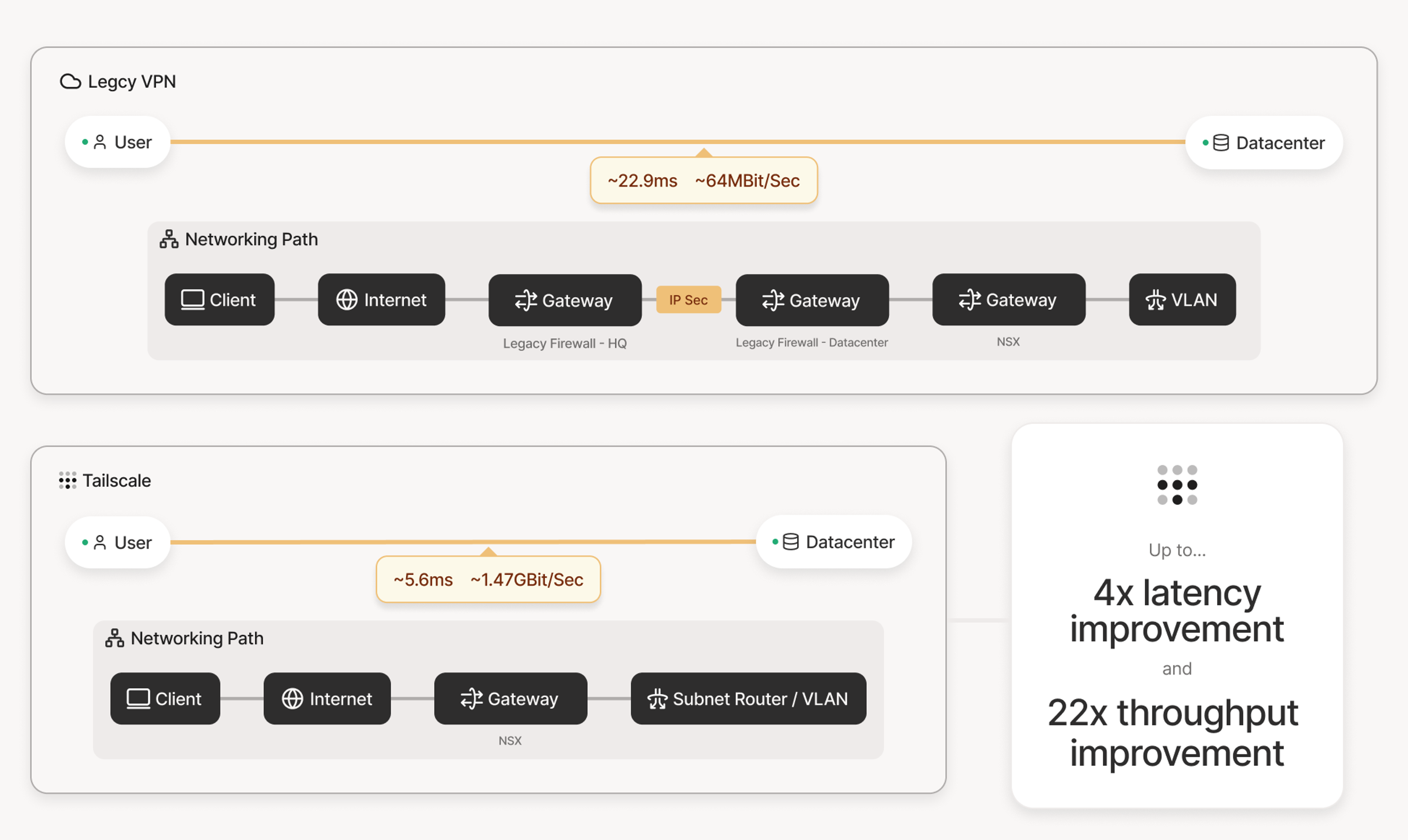Select the Legacy VPN User pill
The width and height of the screenshot is (1408, 840).
[118, 142]
